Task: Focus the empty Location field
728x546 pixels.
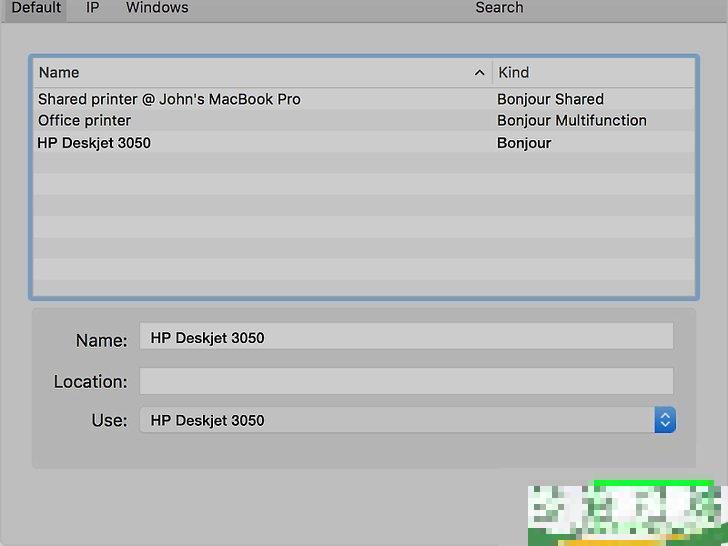Action: click(405, 381)
